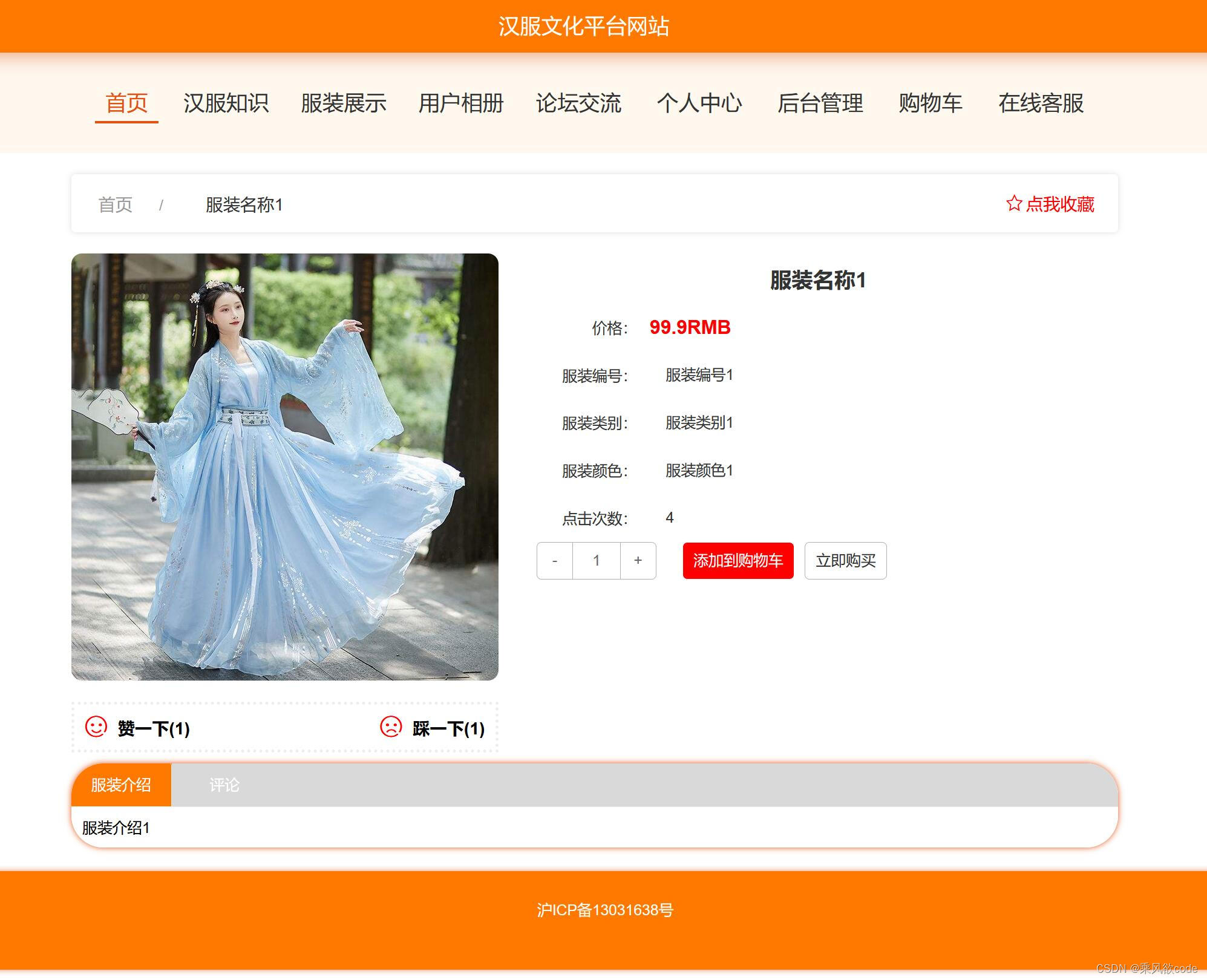Select the 服装介绍 tab
This screenshot has width=1207, height=980.
point(121,785)
